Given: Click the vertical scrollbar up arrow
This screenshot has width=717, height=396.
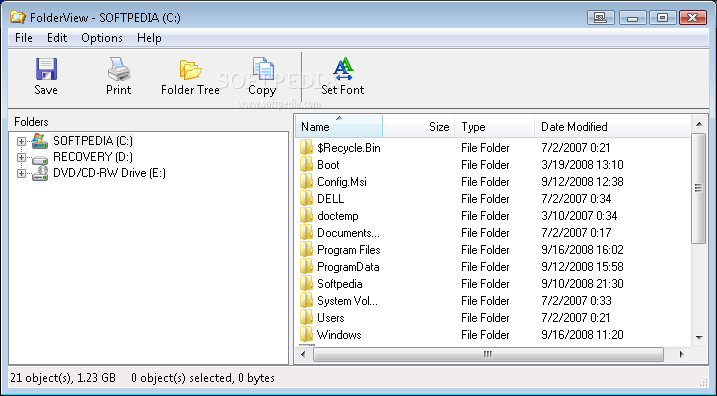Looking at the screenshot, I should click(x=699, y=124).
